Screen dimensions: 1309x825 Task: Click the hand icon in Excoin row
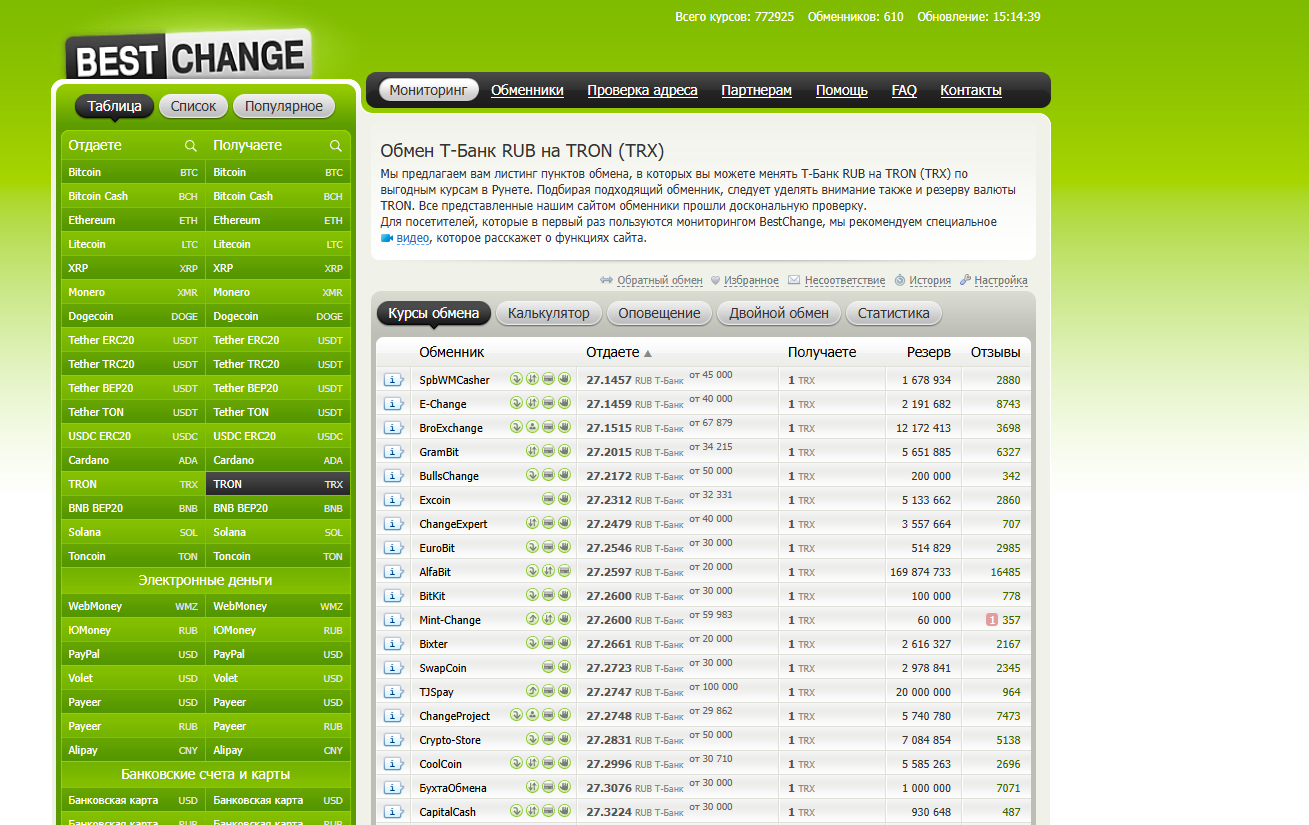tap(564, 499)
